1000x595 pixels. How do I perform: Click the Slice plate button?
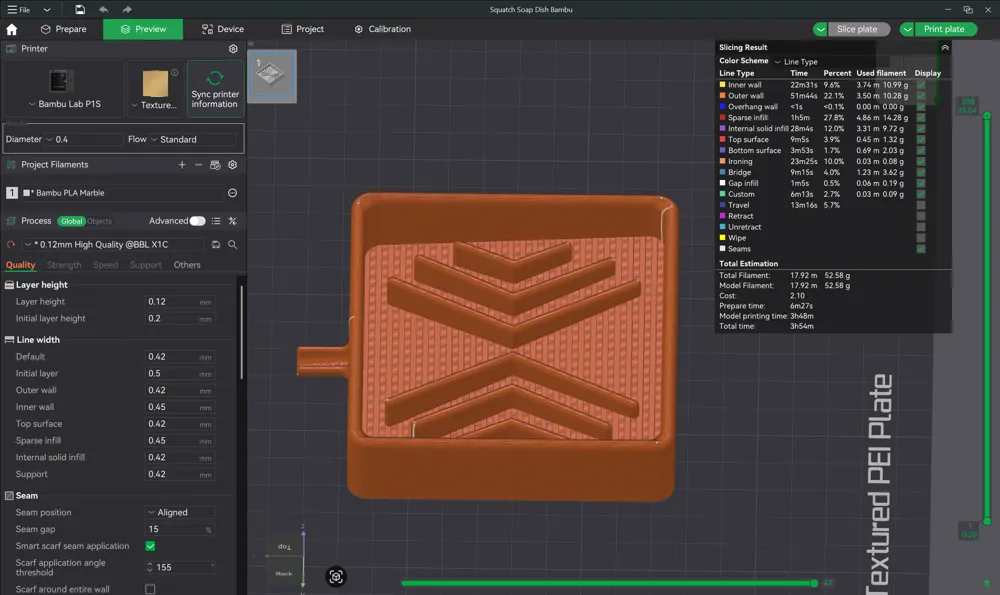pyautogui.click(x=855, y=28)
